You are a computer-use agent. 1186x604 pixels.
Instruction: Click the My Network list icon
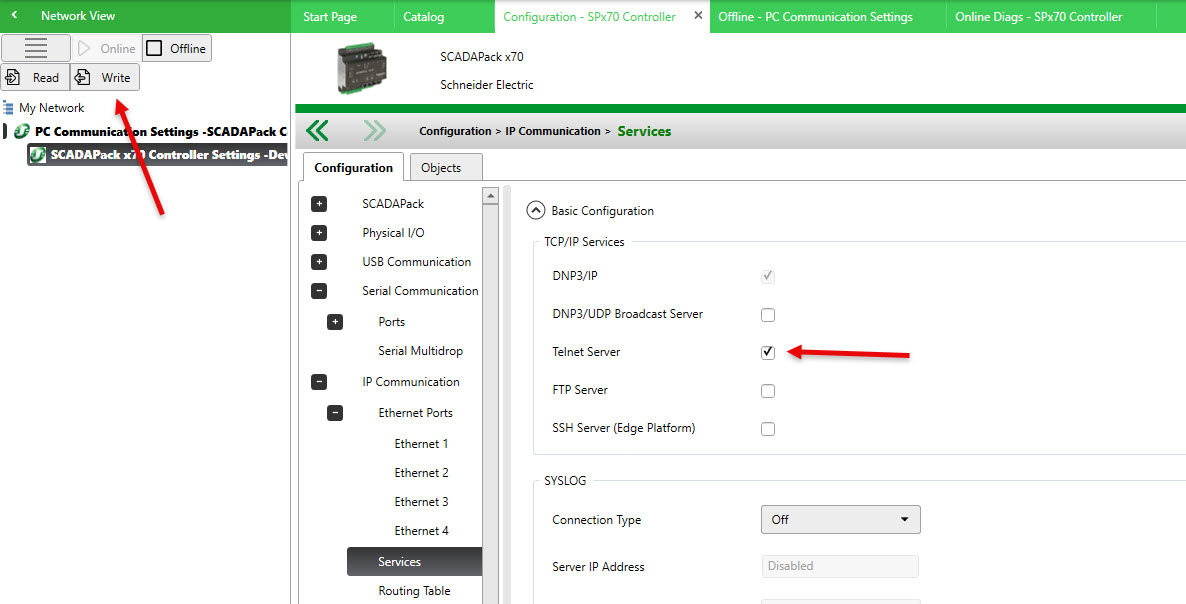point(8,107)
